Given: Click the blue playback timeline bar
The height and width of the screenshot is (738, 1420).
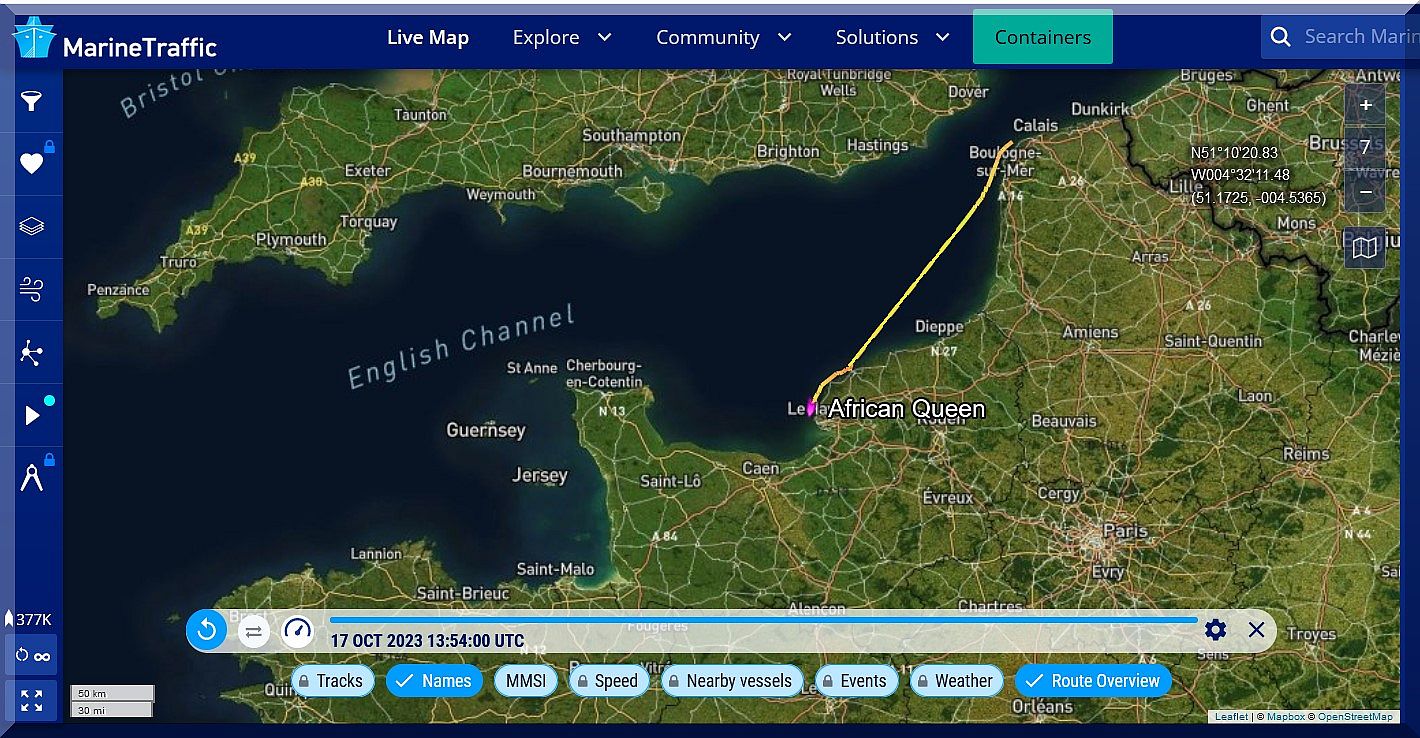Looking at the screenshot, I should click(x=762, y=620).
